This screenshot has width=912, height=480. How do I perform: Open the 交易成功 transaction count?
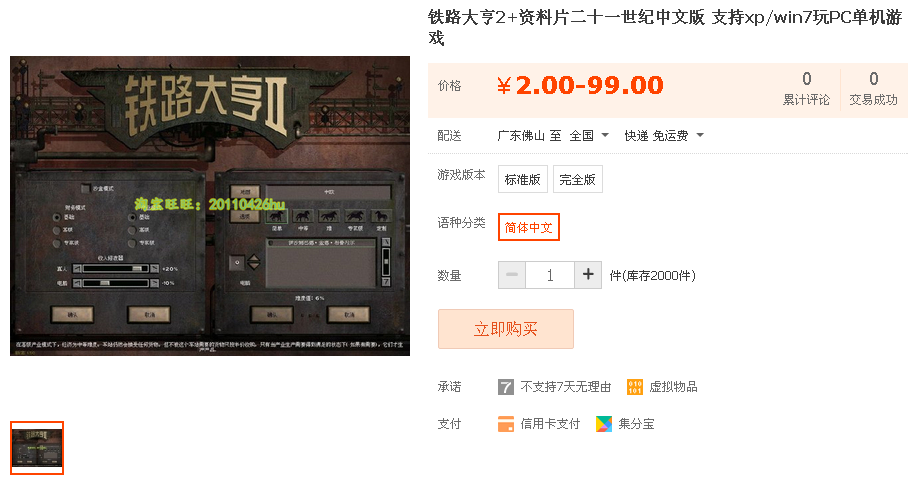(873, 89)
